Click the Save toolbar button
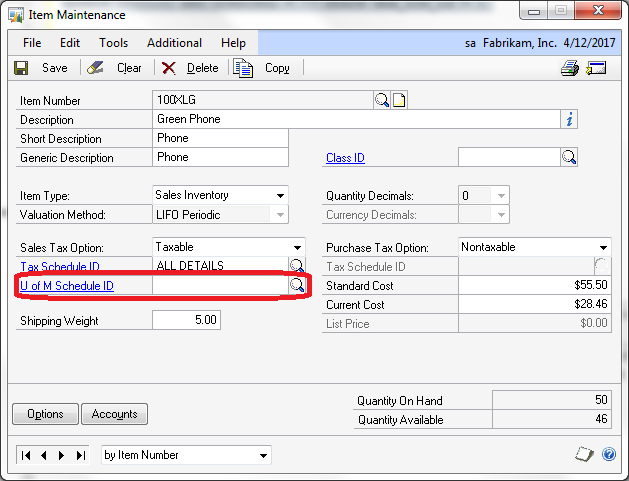Viewport: 629px width, 481px height. pos(41,68)
